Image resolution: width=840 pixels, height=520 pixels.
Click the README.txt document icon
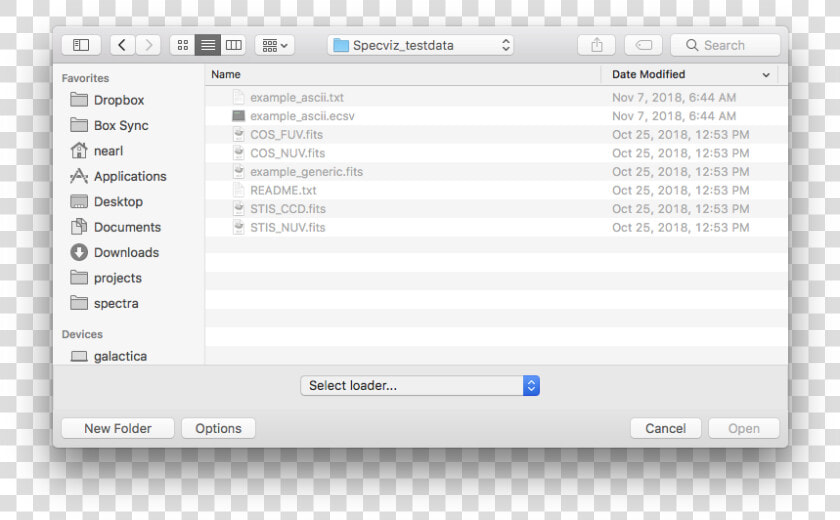pos(238,190)
